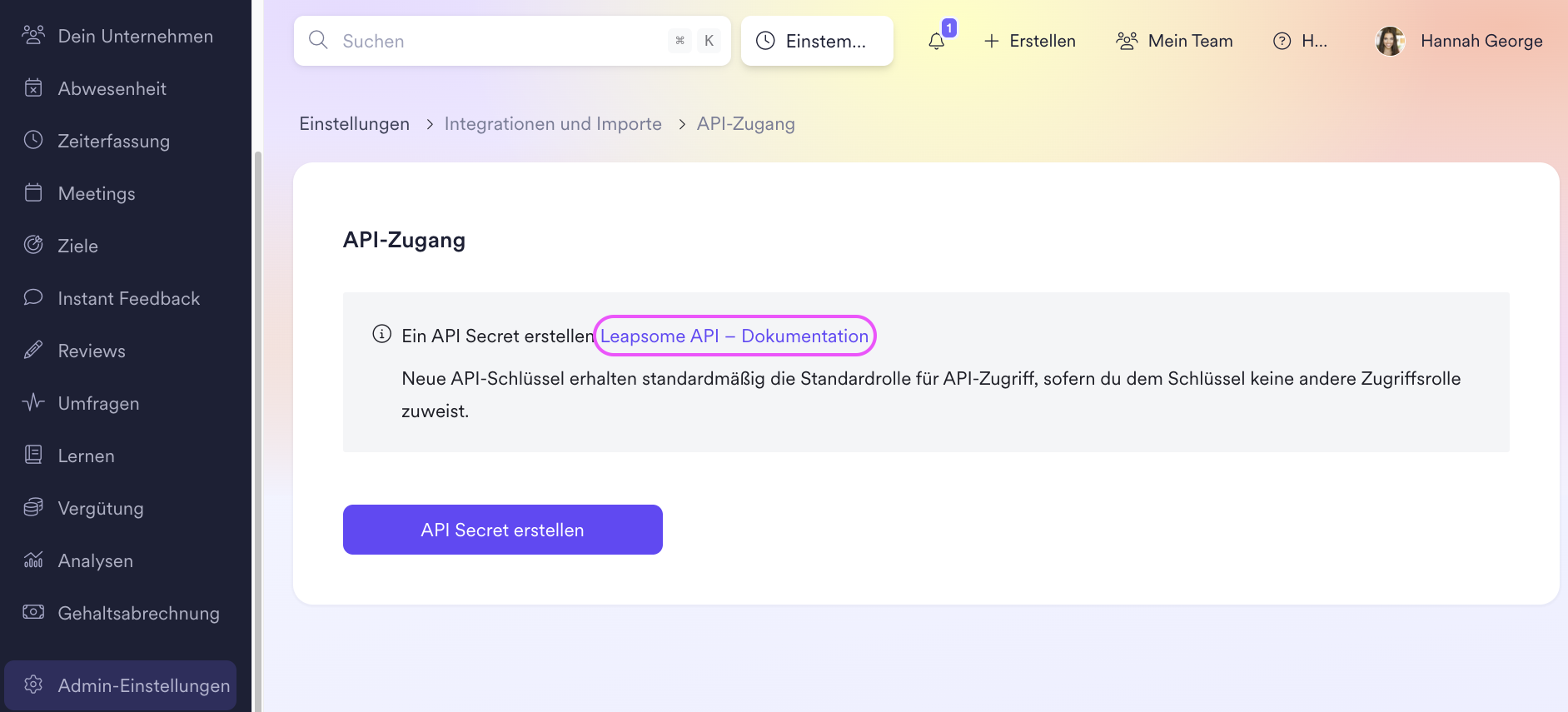1568x712 pixels.
Task: Go to Mein Team in top bar
Action: pos(1174,41)
